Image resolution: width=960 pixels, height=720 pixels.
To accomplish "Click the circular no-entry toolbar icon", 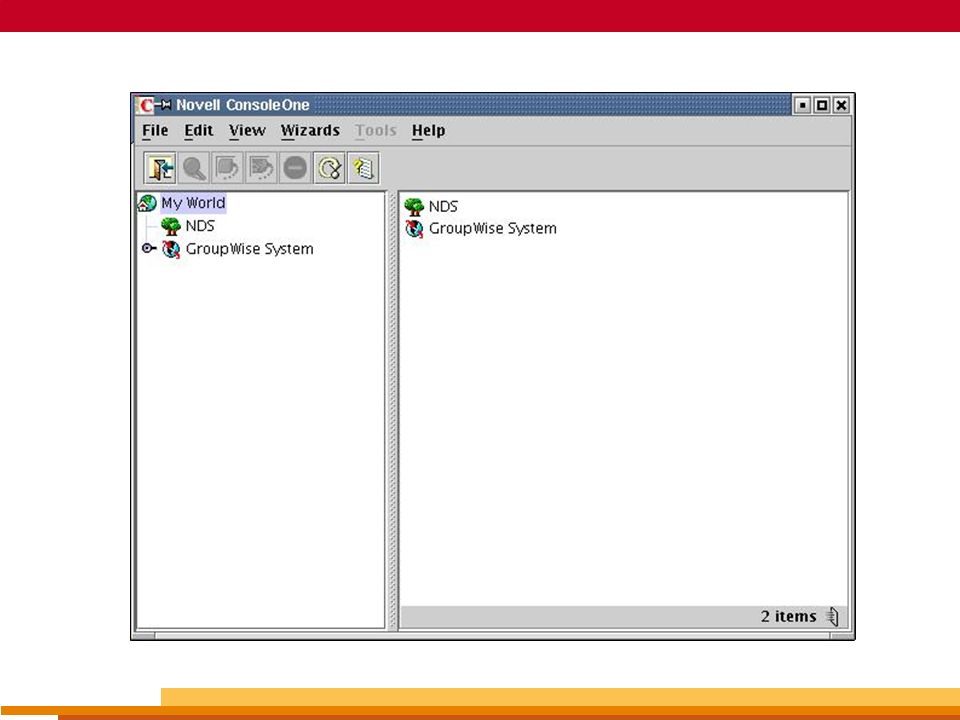I will (x=295, y=168).
